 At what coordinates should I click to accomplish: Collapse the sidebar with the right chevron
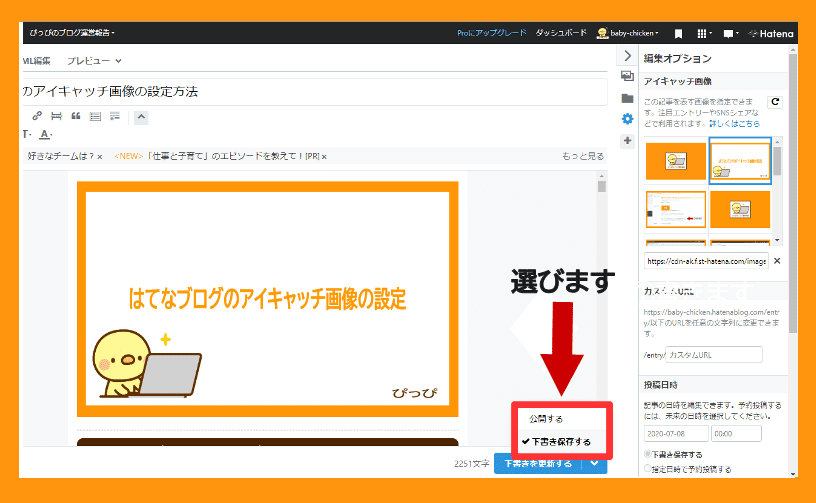[628, 56]
